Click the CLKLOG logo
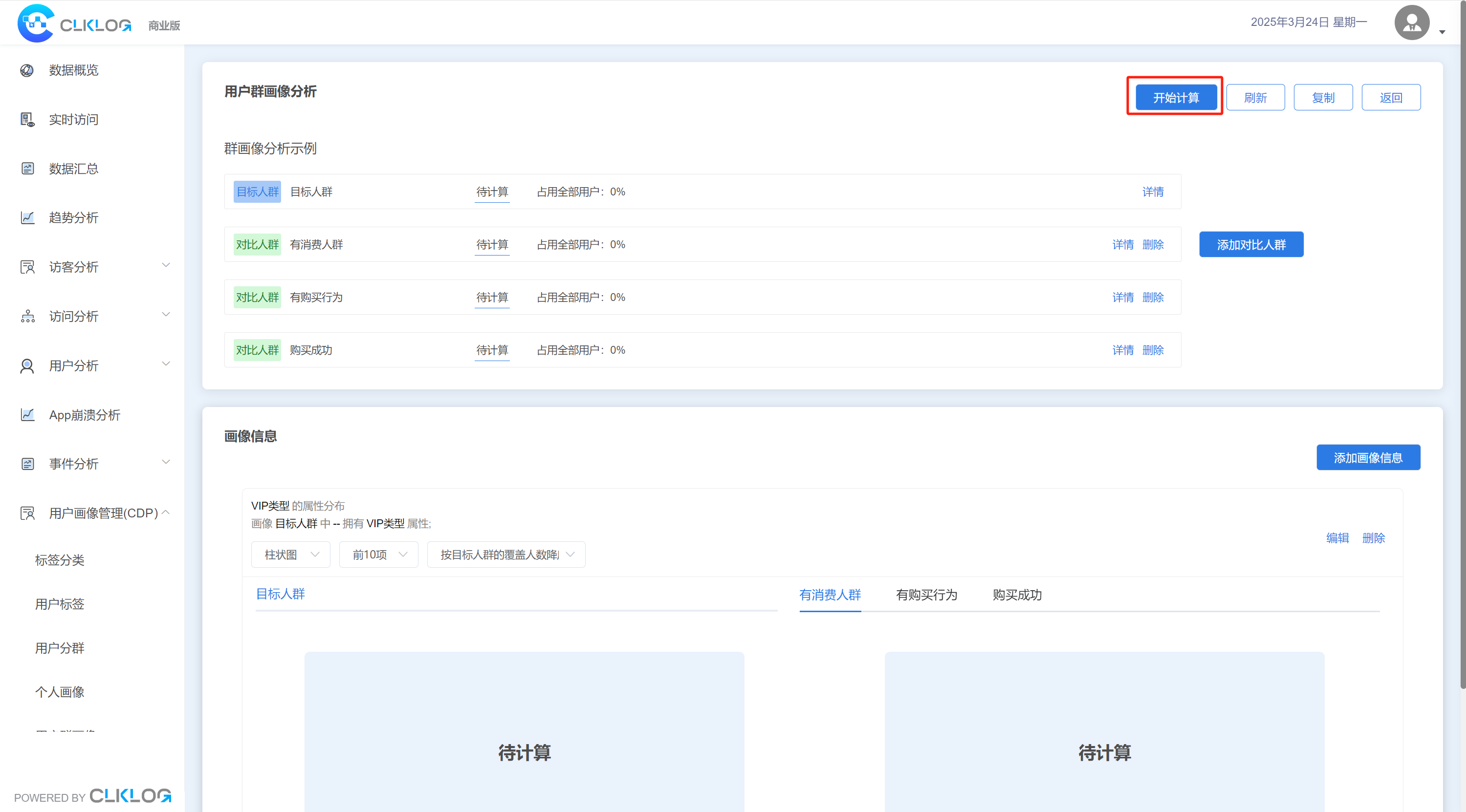This screenshot has width=1466, height=812. click(x=75, y=23)
